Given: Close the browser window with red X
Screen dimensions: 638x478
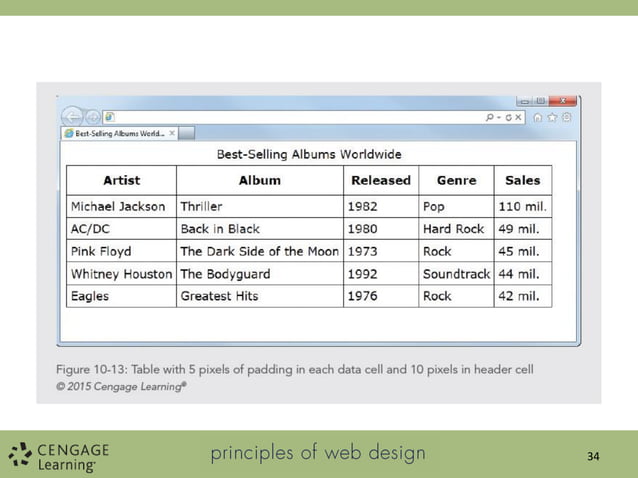Looking at the screenshot, I should point(563,101).
